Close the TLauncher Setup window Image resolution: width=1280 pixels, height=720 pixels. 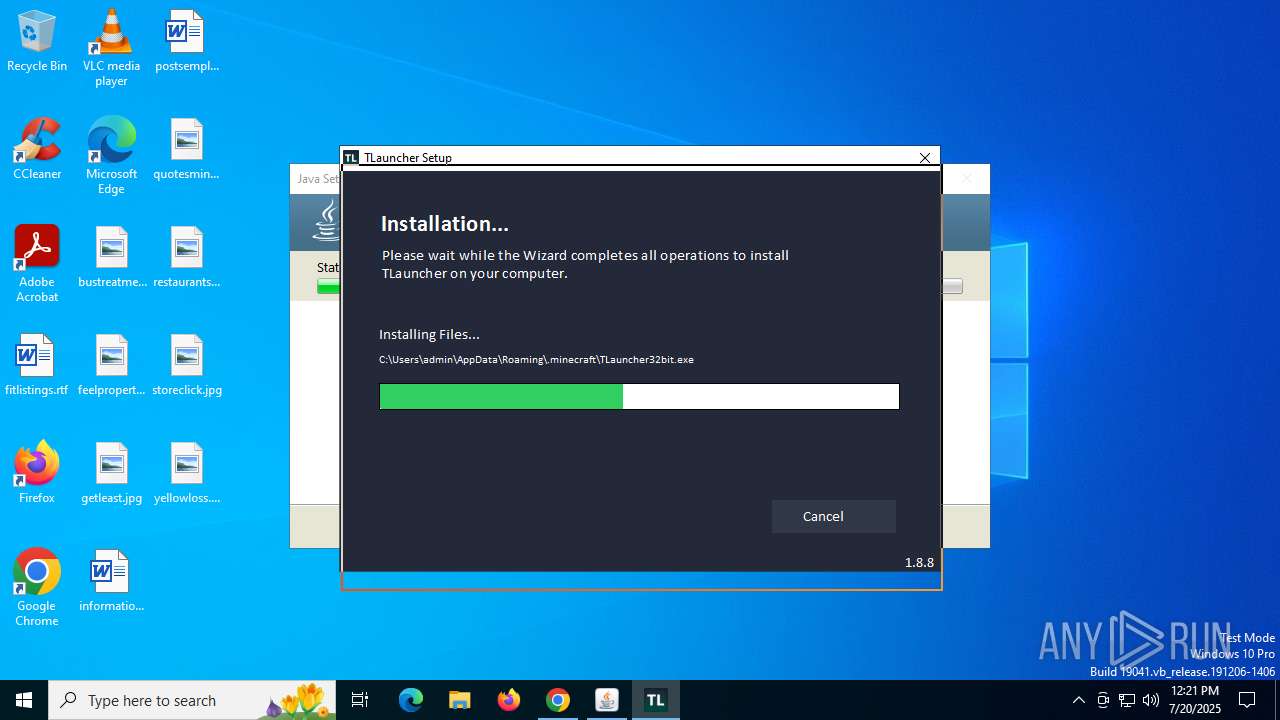click(x=925, y=158)
